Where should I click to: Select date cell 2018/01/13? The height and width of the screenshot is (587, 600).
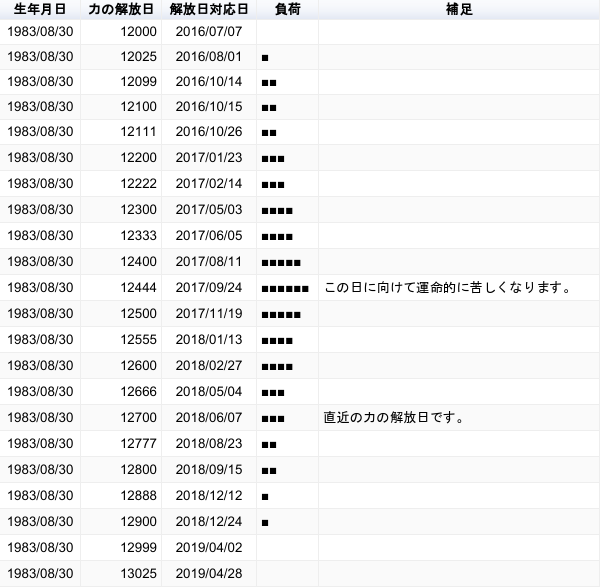[x=209, y=339]
